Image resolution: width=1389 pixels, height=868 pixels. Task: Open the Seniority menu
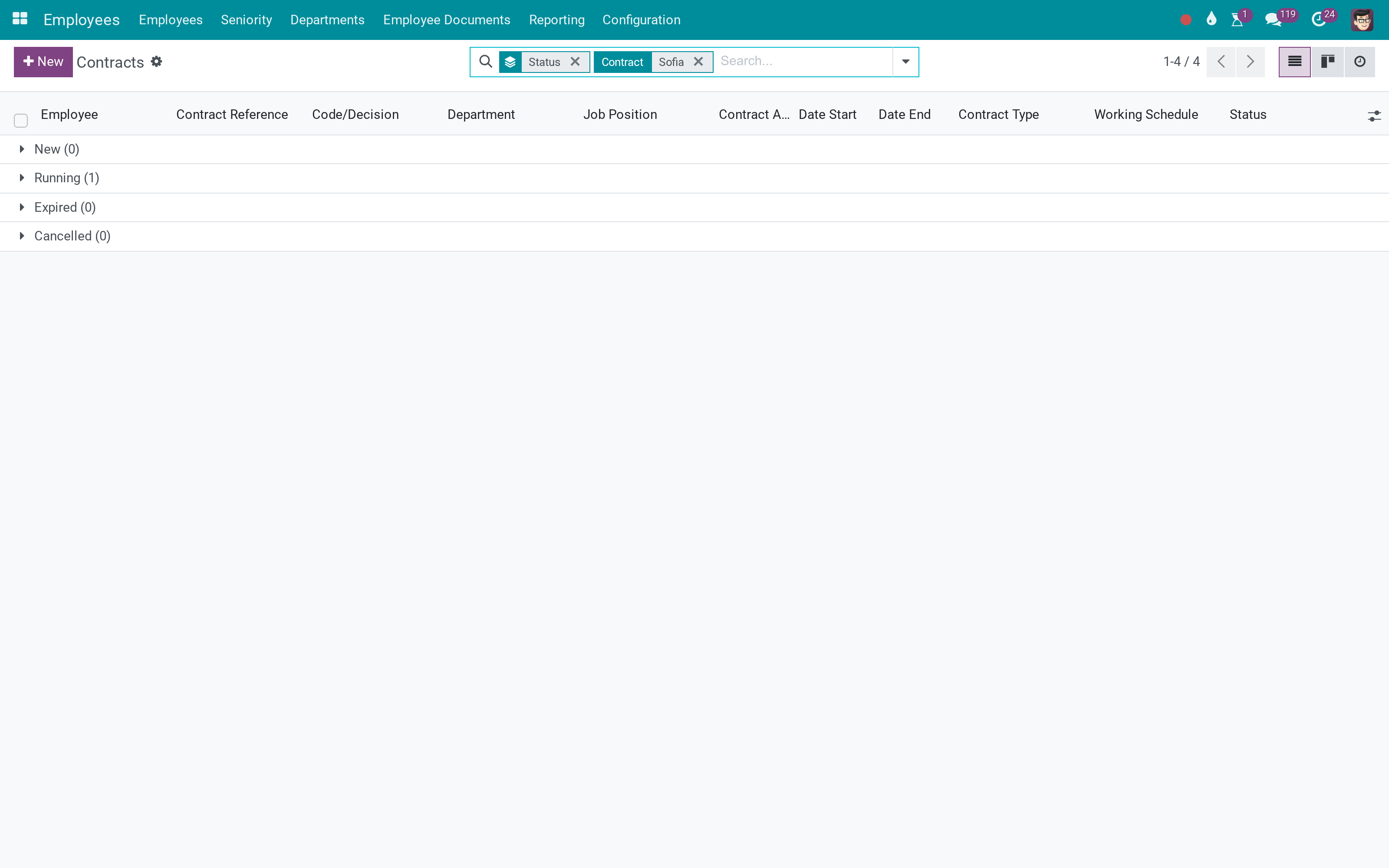[246, 20]
